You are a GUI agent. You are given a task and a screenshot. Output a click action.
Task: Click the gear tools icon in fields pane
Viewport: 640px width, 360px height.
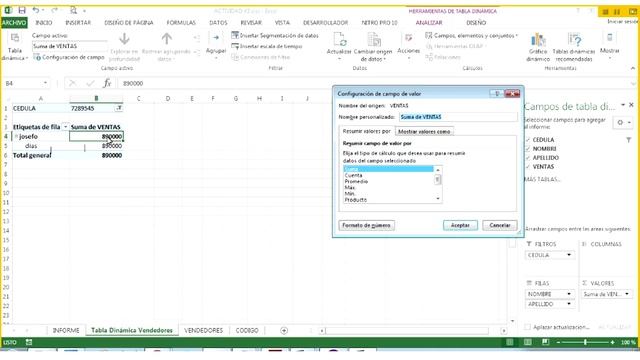620,122
